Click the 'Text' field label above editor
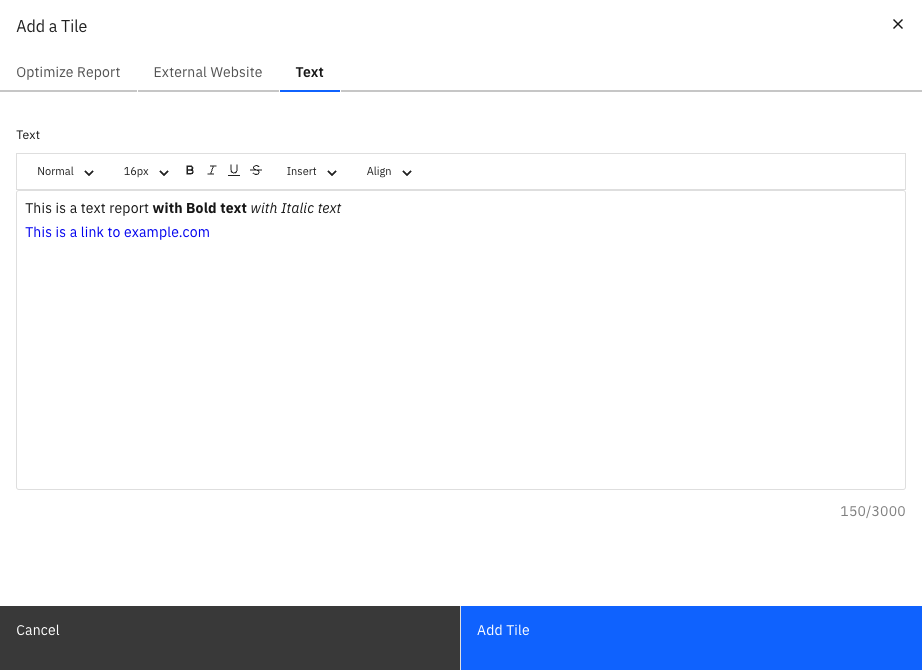The image size is (922, 670). click(28, 135)
